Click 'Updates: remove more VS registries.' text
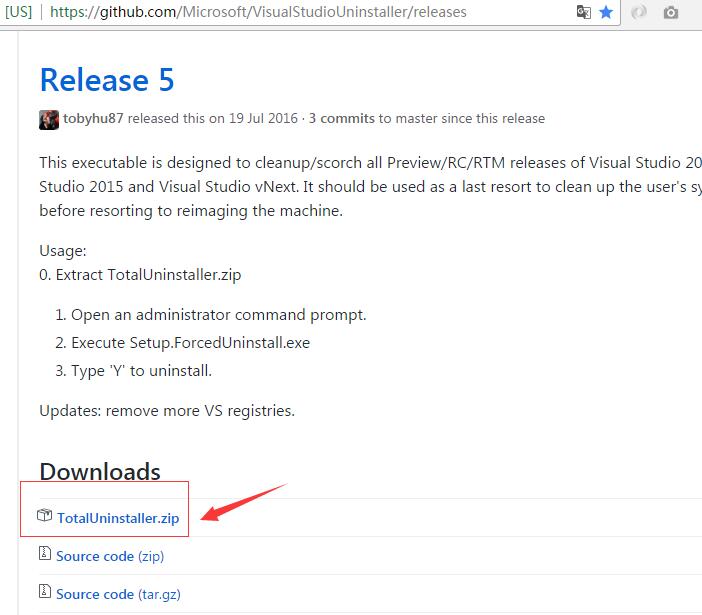The height and width of the screenshot is (615, 702). [167, 410]
